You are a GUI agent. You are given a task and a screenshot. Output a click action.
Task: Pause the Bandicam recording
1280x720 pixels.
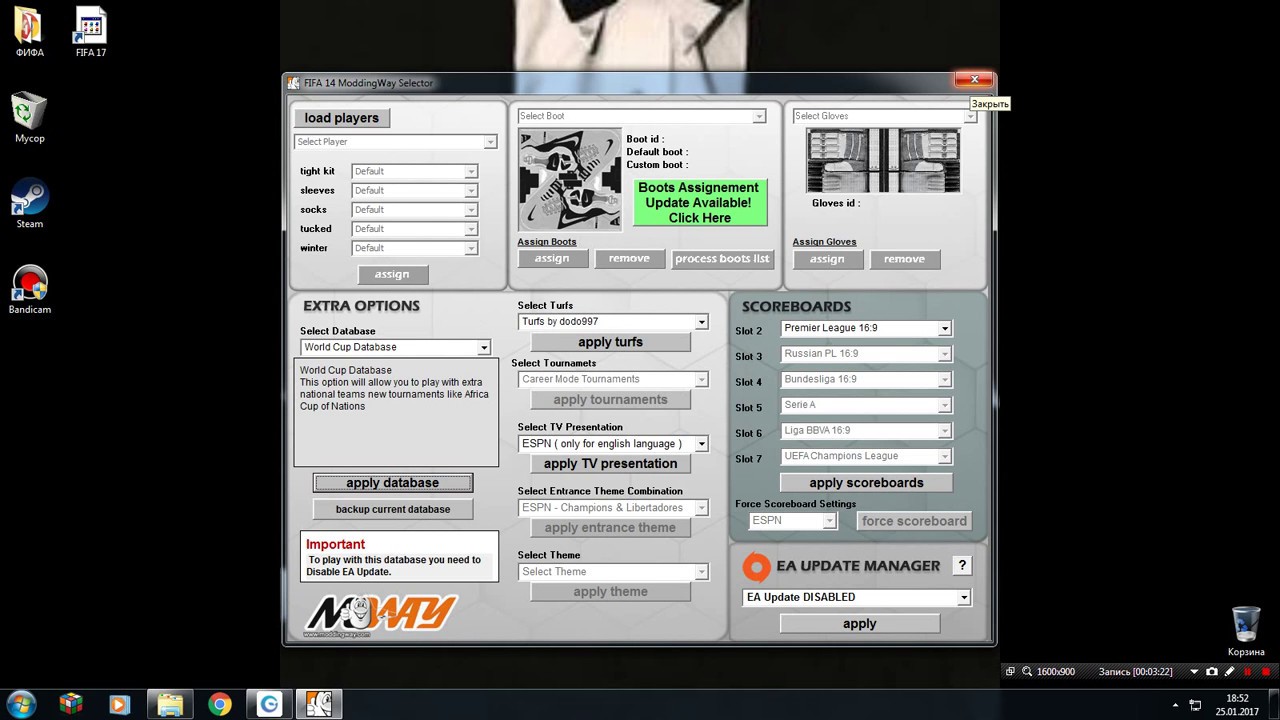point(1247,672)
